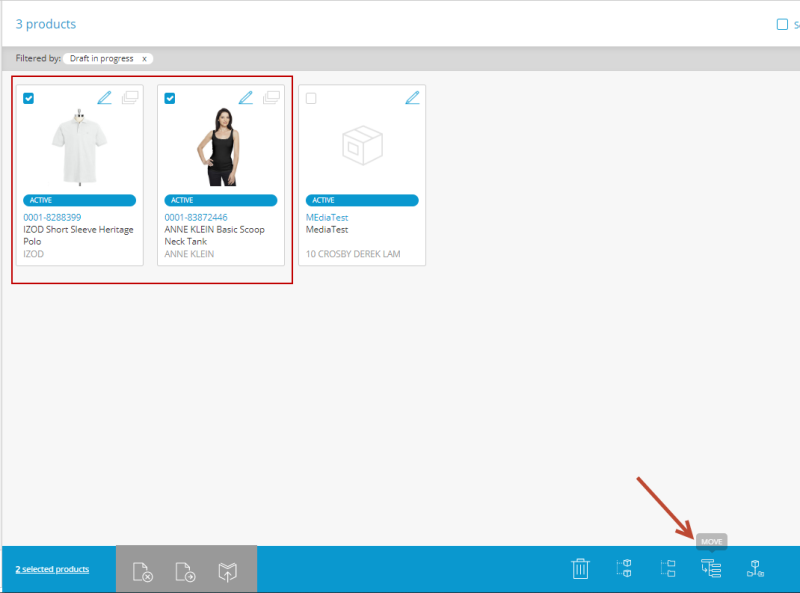
Task: Open variants stack icon on ANNE KLEIN card
Action: [271, 98]
